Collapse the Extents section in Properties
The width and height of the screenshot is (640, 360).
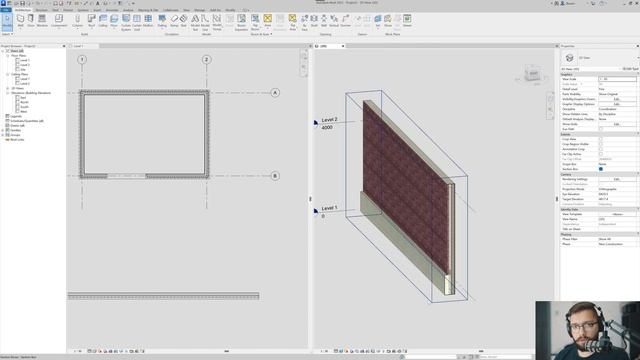coord(638,134)
